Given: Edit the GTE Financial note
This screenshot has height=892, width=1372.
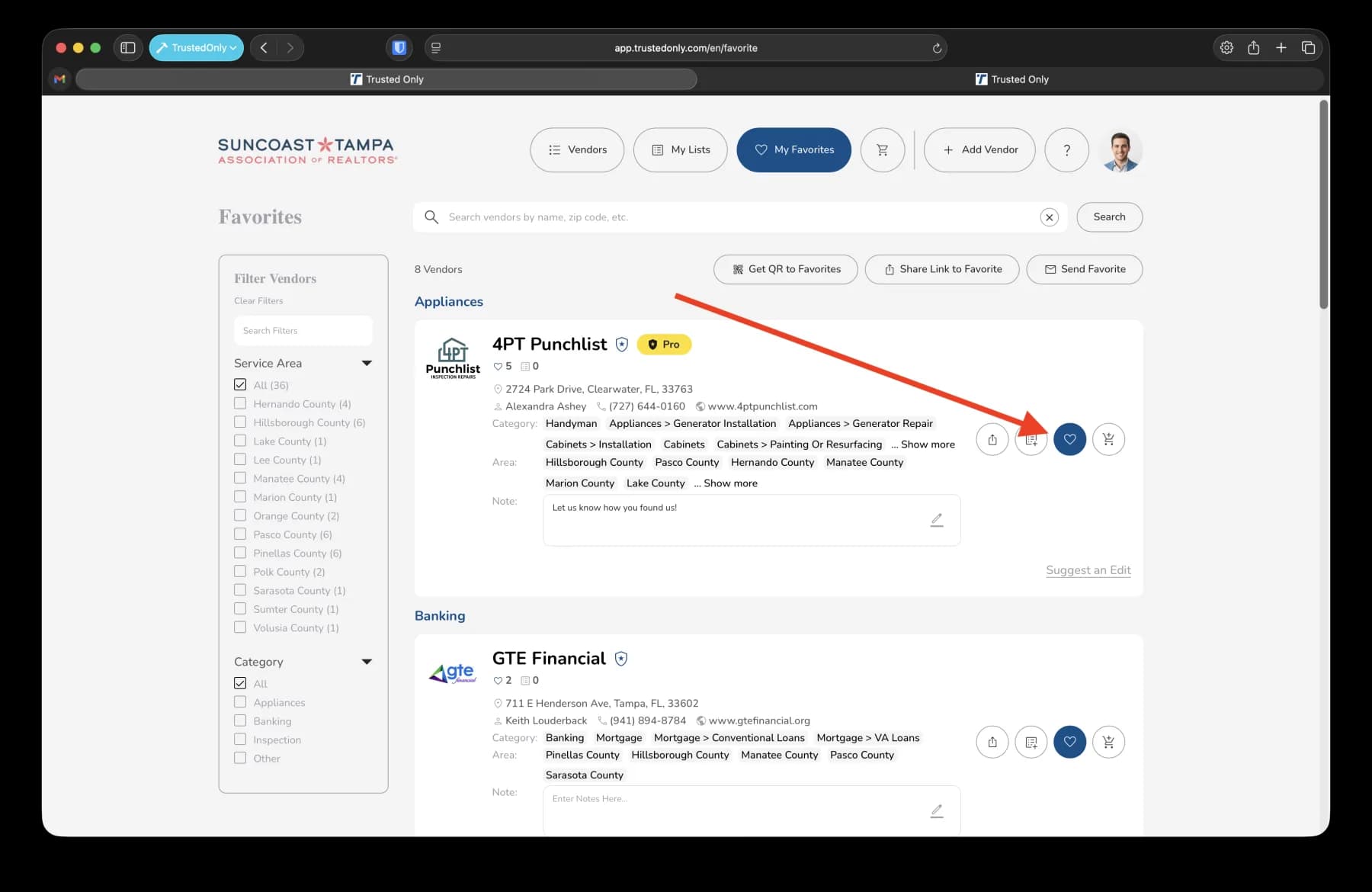Looking at the screenshot, I should (937, 811).
